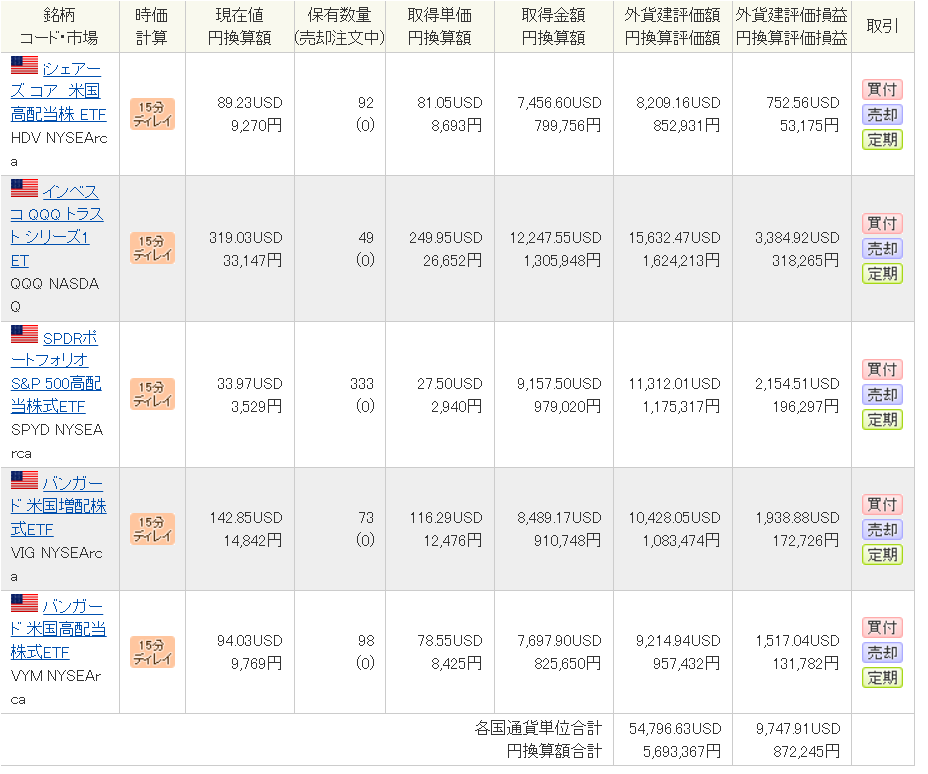The width and height of the screenshot is (928, 774).
Task: Click the 15,632.47USD valuation amount
Action: (675, 238)
